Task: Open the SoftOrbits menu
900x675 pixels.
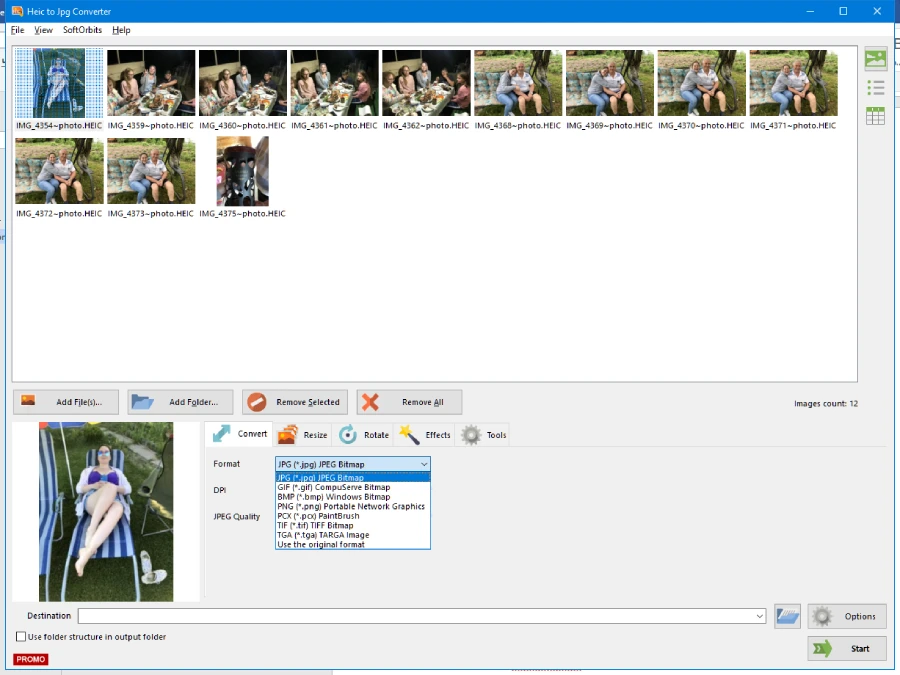Action: pyautogui.click(x=82, y=30)
